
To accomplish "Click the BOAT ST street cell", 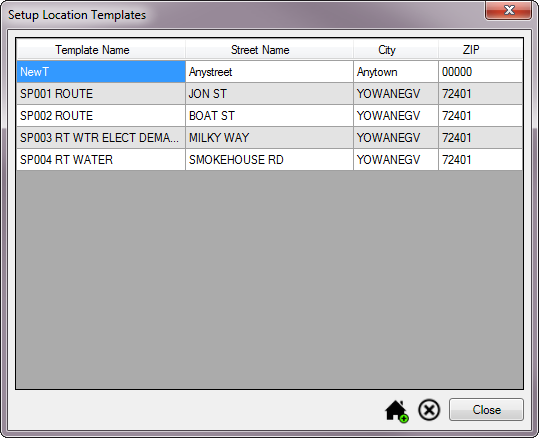I will tap(269, 116).
